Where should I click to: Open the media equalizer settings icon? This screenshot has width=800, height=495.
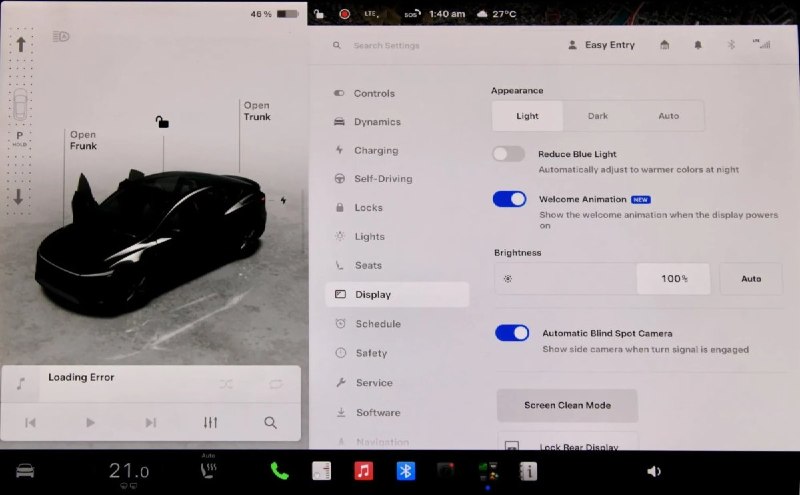(x=210, y=423)
